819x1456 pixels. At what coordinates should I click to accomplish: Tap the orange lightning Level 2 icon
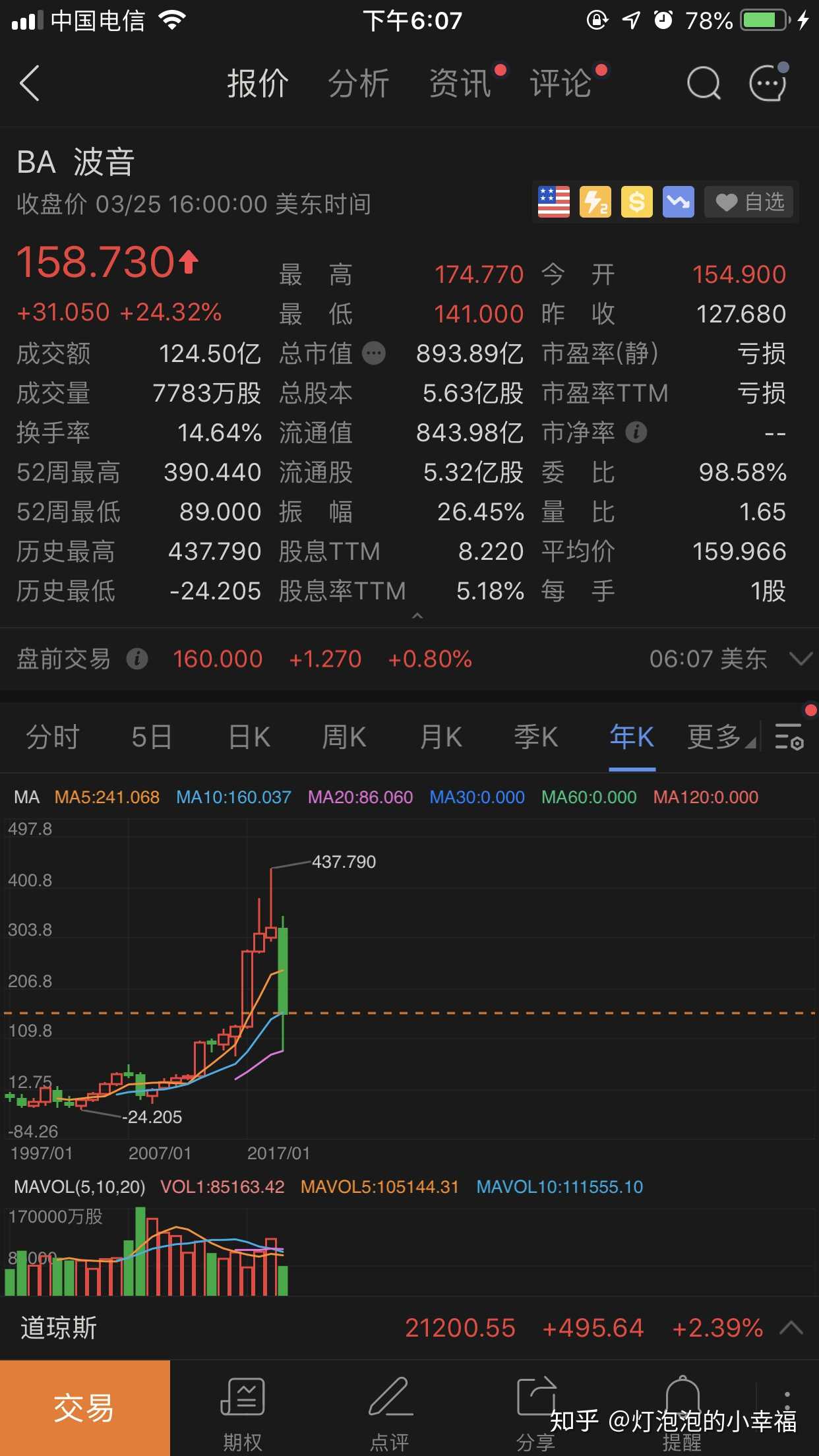(x=595, y=202)
